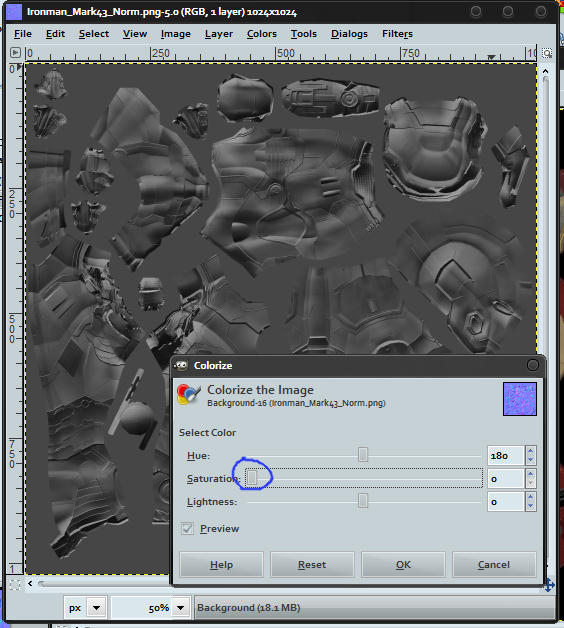Open the 50% zoom level dropdown

tap(181, 608)
